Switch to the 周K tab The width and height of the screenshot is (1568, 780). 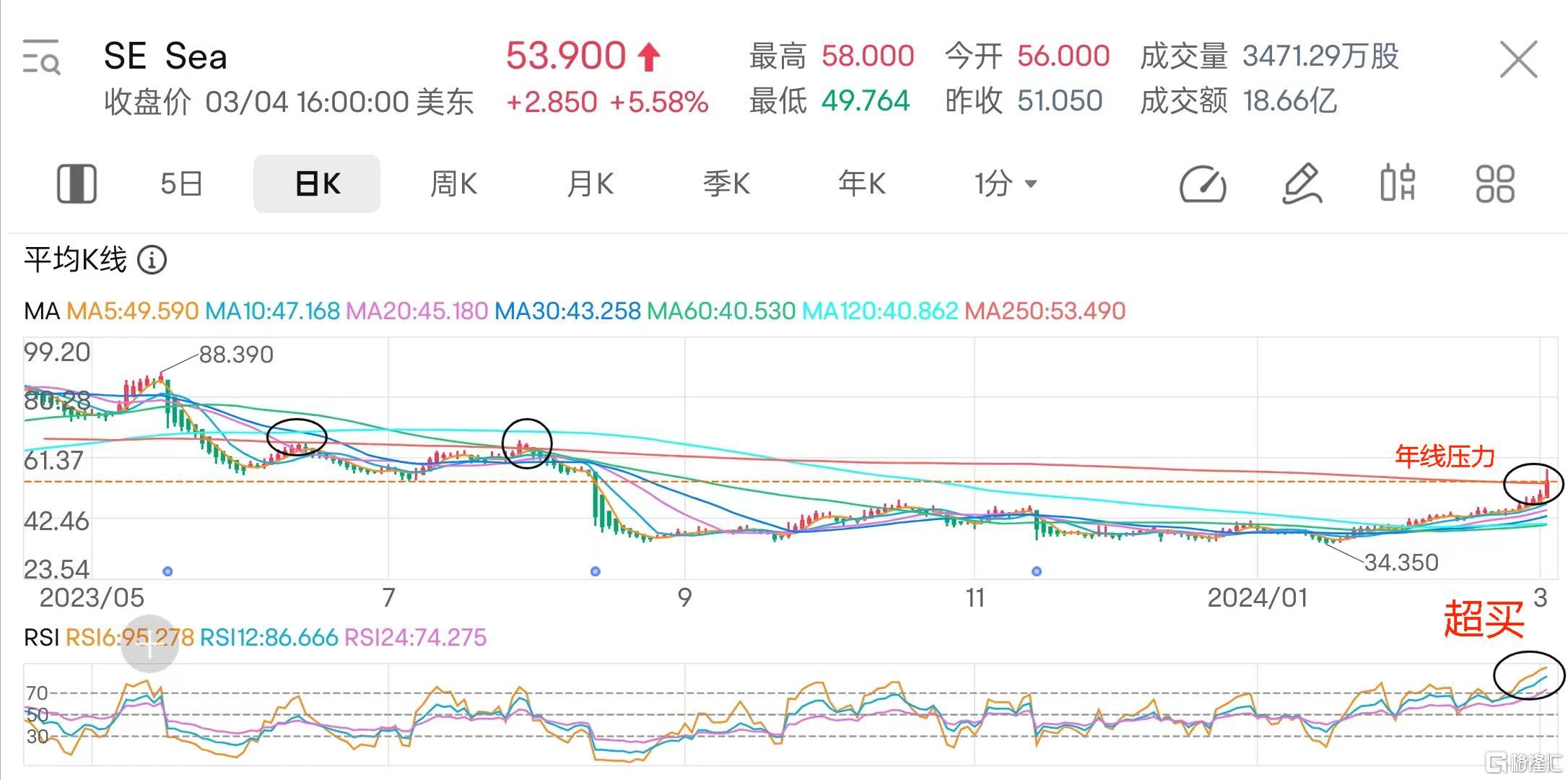tap(453, 183)
